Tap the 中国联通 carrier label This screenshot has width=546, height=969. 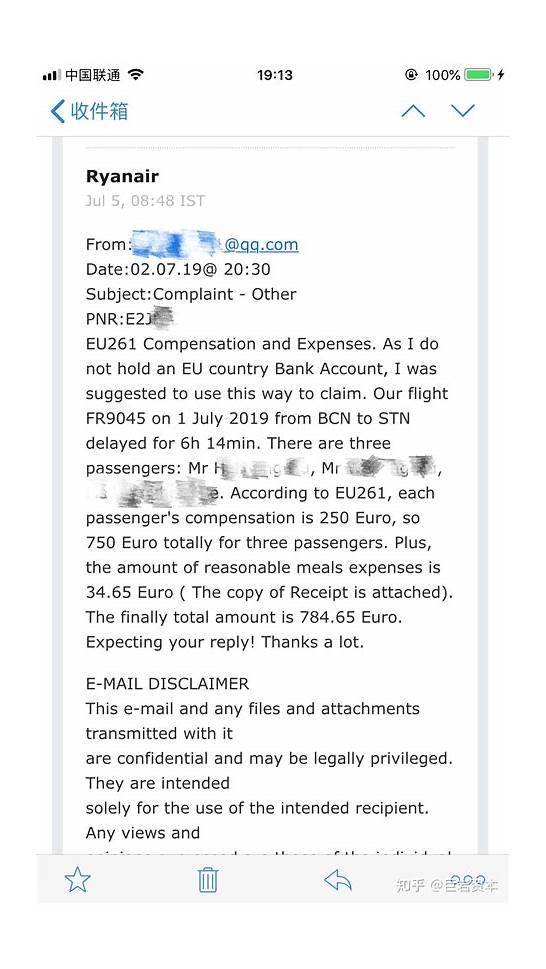coord(93,75)
